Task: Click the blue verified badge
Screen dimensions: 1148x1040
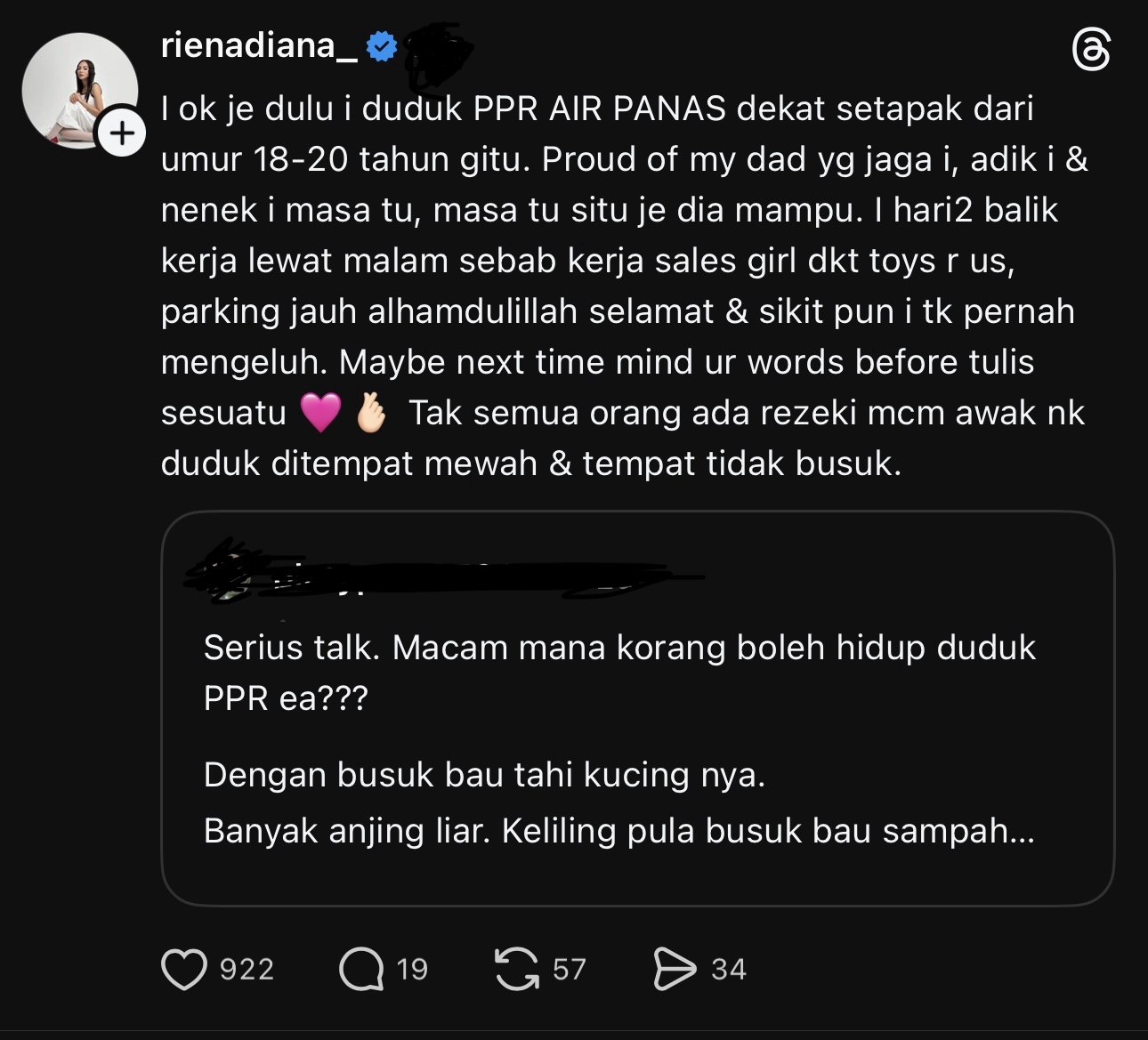Action: pyautogui.click(x=382, y=46)
